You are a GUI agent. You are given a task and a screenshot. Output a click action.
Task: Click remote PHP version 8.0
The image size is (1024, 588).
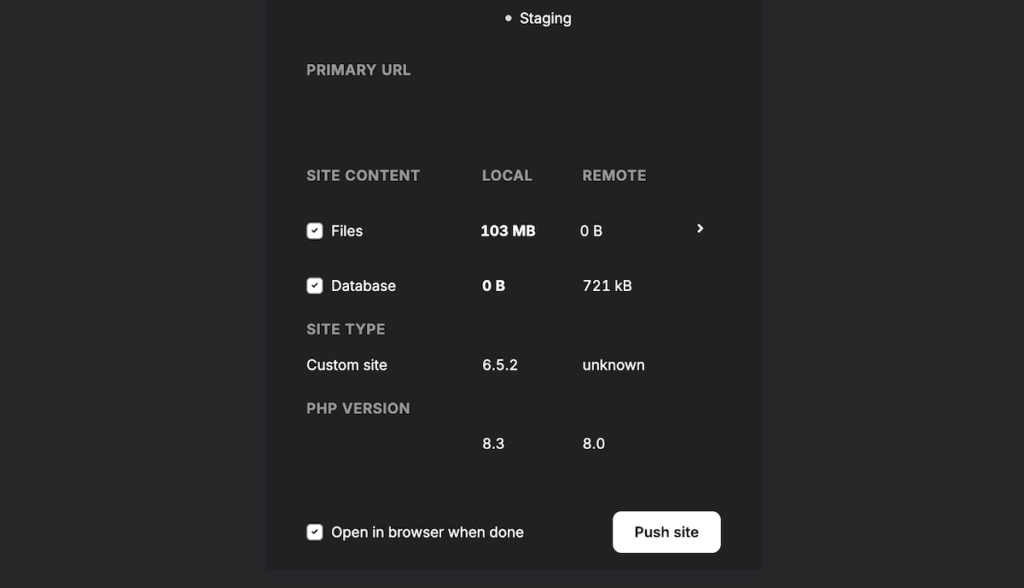pos(593,443)
